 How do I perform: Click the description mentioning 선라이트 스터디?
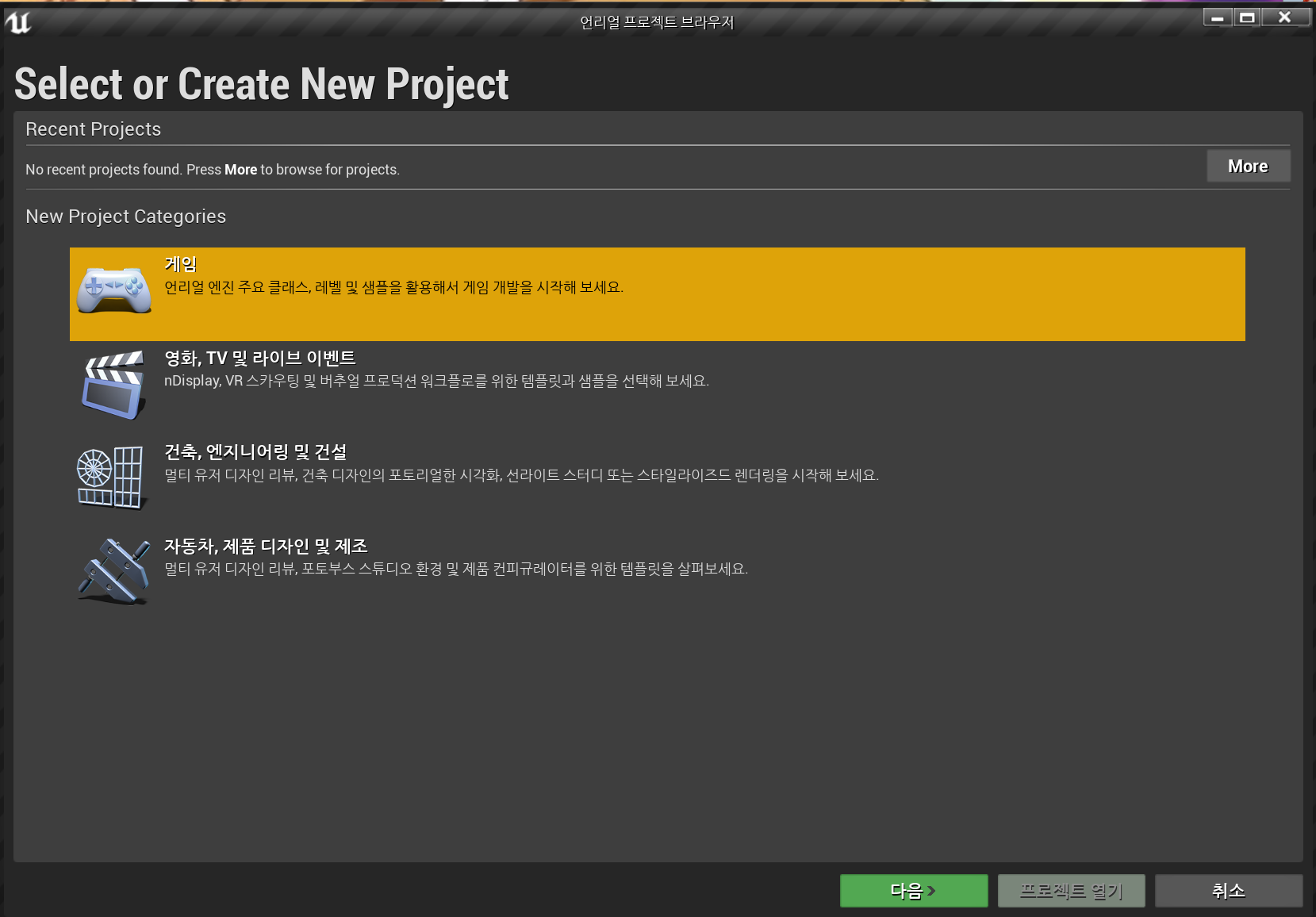[x=521, y=475]
